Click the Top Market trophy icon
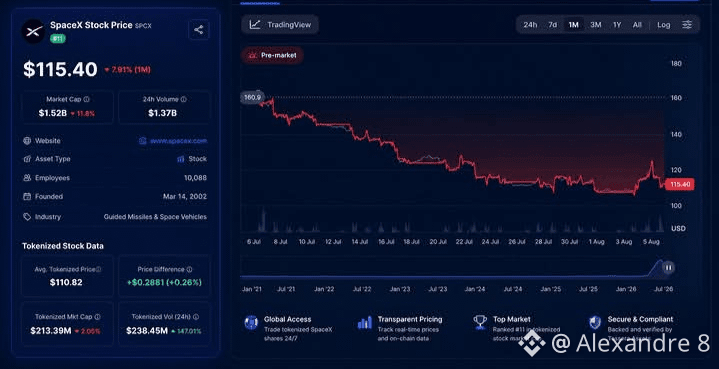 pyautogui.click(x=480, y=322)
